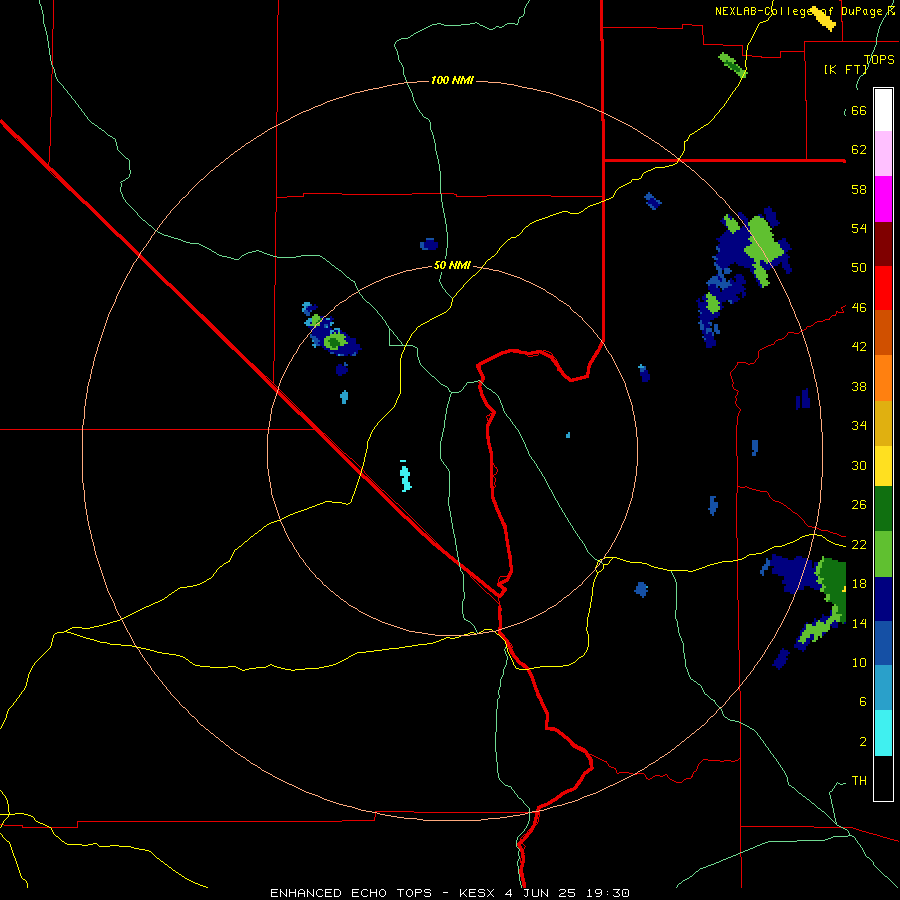Click the dark green core in northwest echo
The image size is (900, 900).
[x=333, y=342]
